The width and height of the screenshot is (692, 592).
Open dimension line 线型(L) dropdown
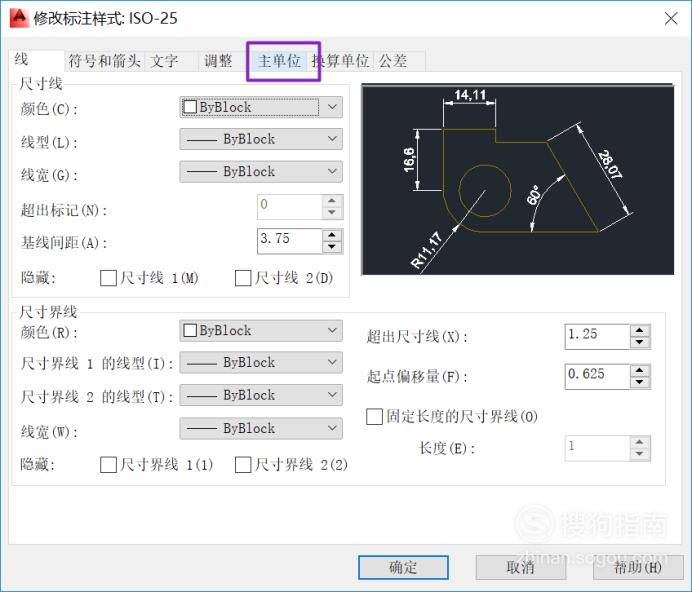pos(261,139)
